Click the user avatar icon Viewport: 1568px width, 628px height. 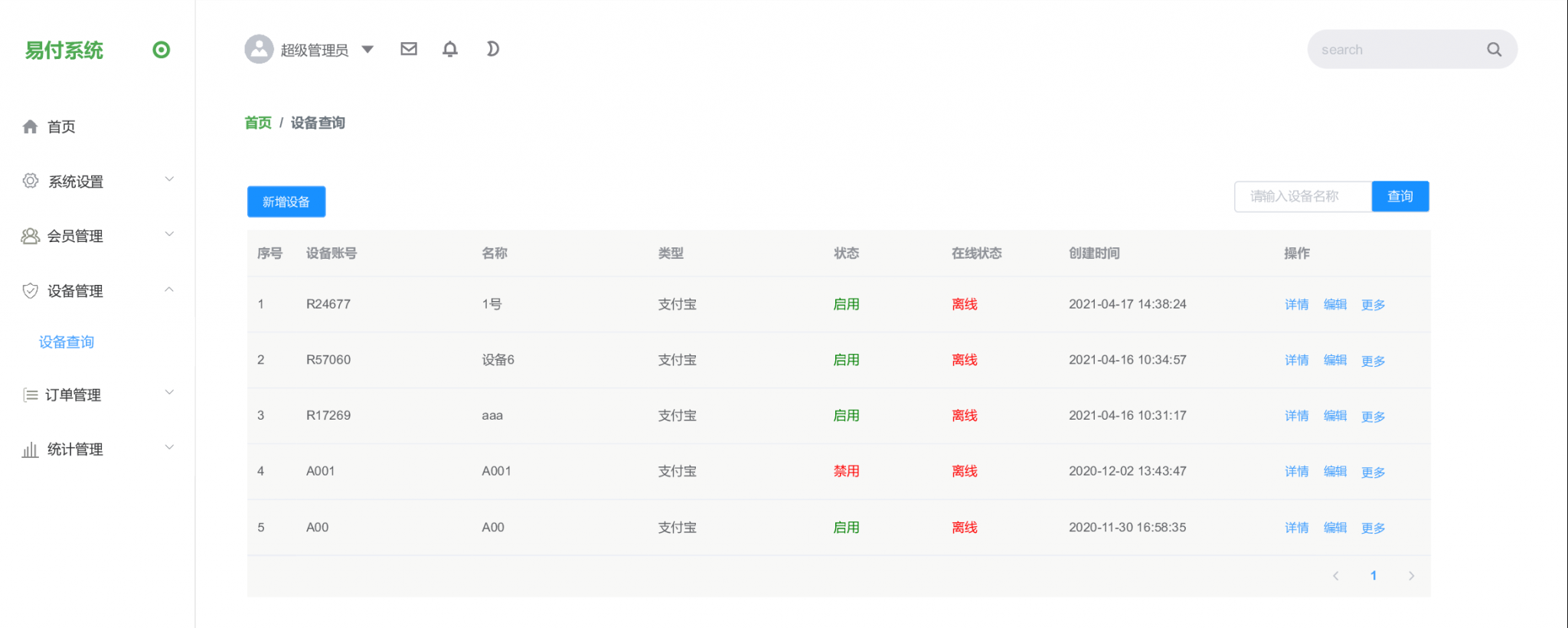tap(259, 49)
